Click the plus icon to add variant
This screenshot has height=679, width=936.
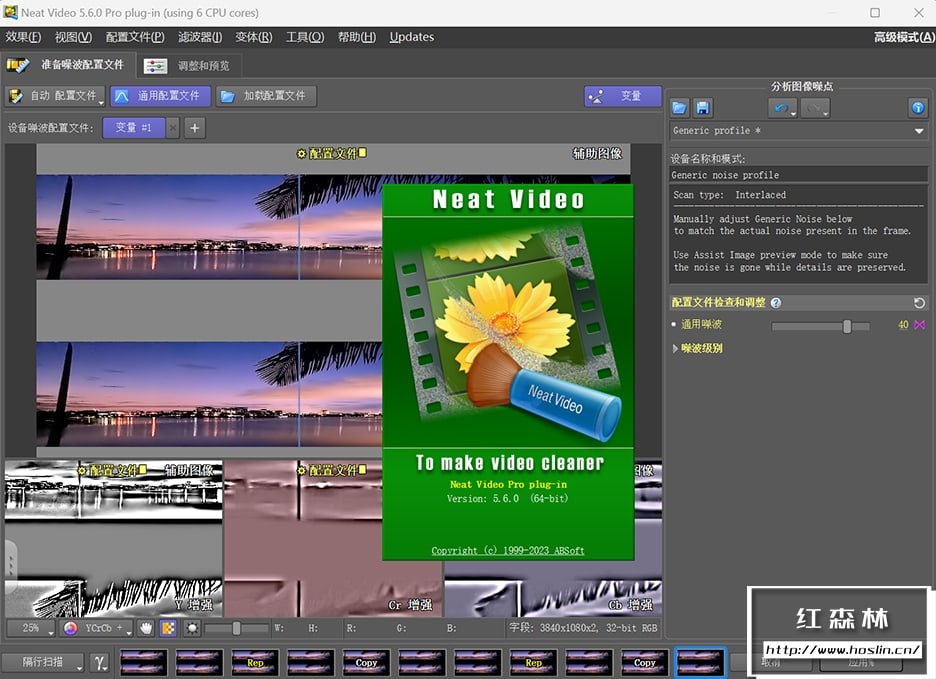(x=195, y=127)
